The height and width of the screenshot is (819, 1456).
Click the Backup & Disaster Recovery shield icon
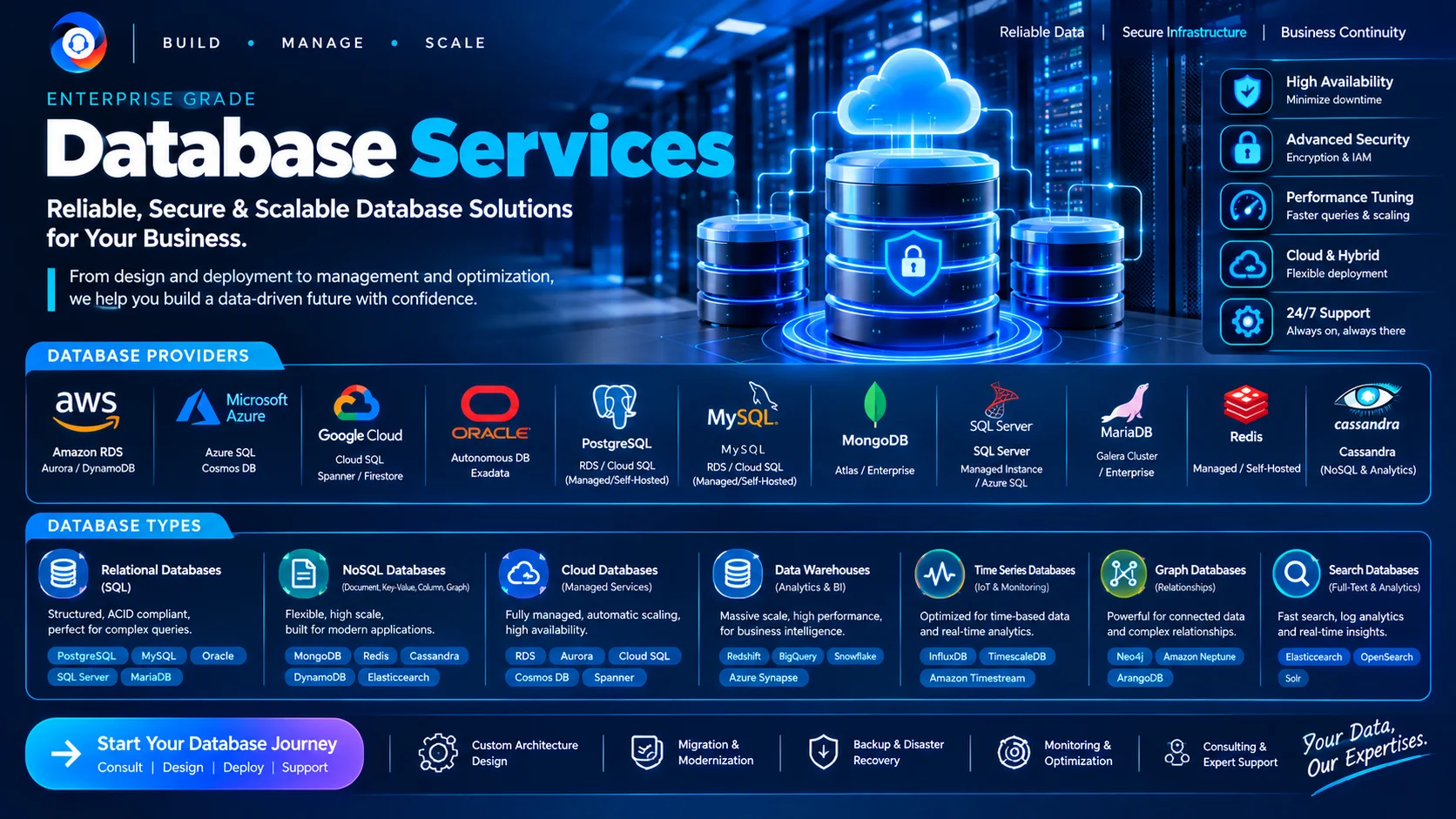point(823,752)
